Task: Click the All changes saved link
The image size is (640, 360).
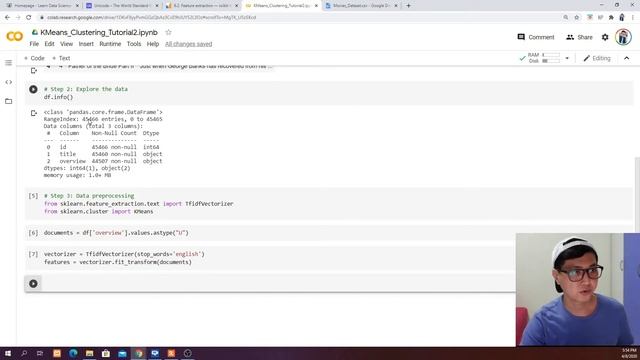Action: [x=189, y=44]
